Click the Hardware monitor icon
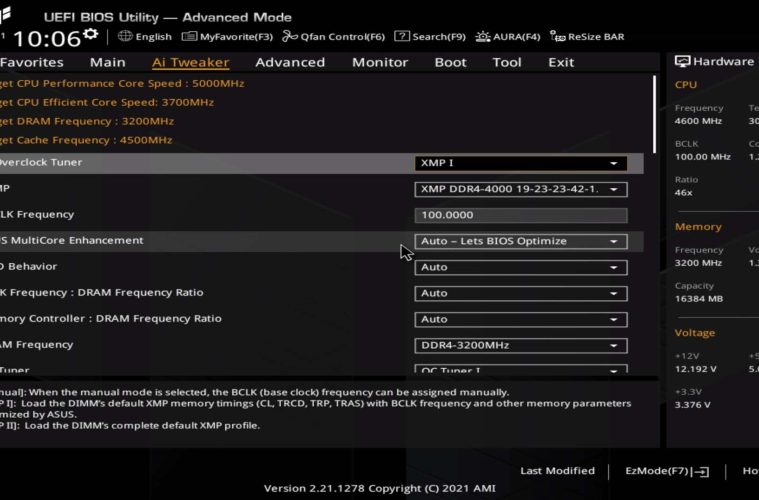 pyautogui.click(x=683, y=61)
